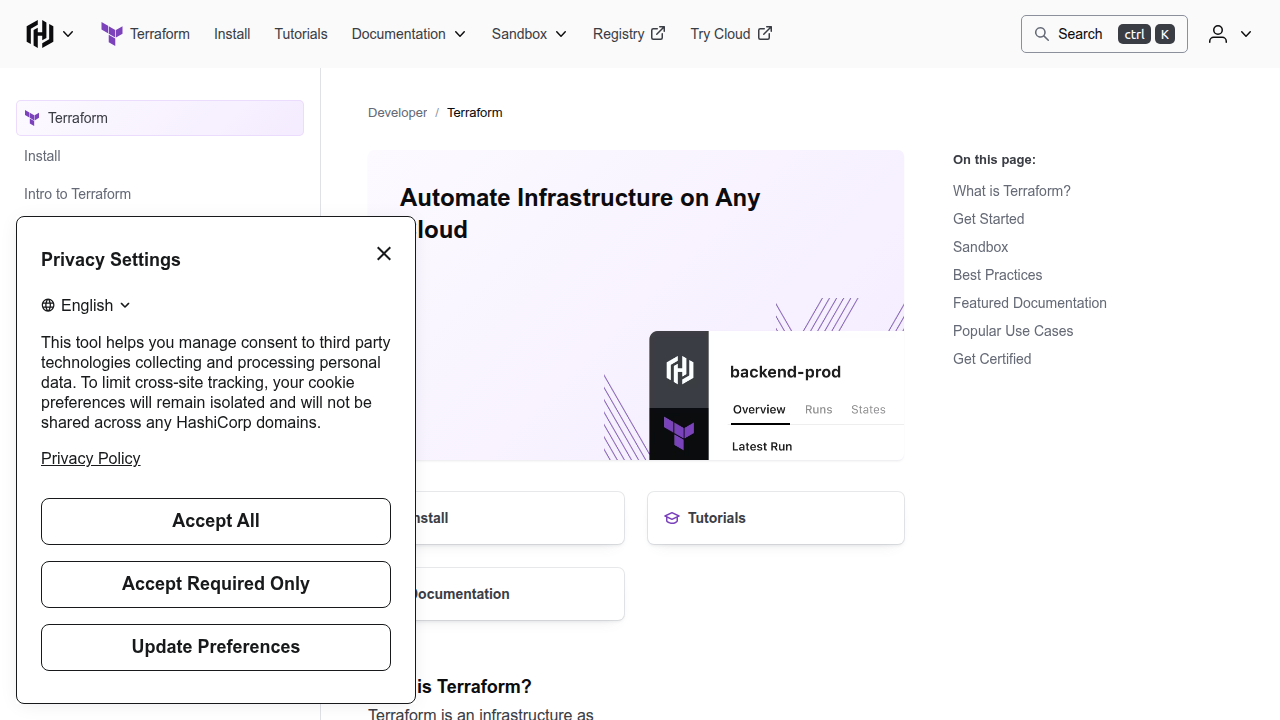Click the Terraform logo in top navigation
This screenshot has width=1280, height=720.
tap(112, 34)
